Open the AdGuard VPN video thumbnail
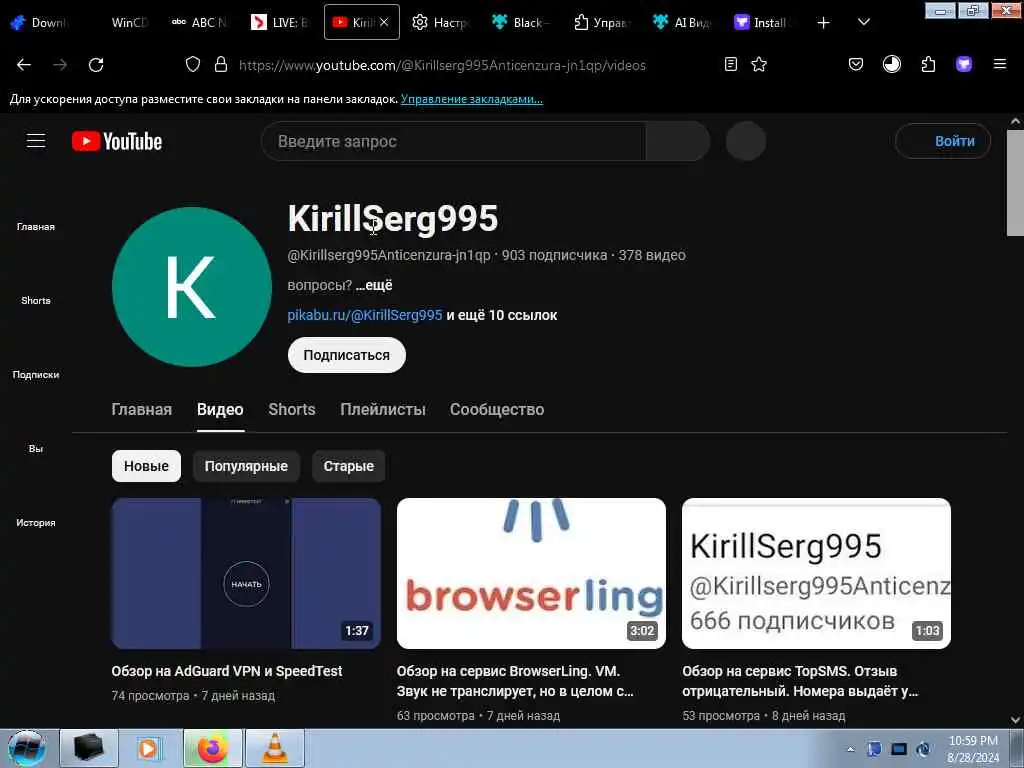This screenshot has width=1024, height=768. coord(246,573)
